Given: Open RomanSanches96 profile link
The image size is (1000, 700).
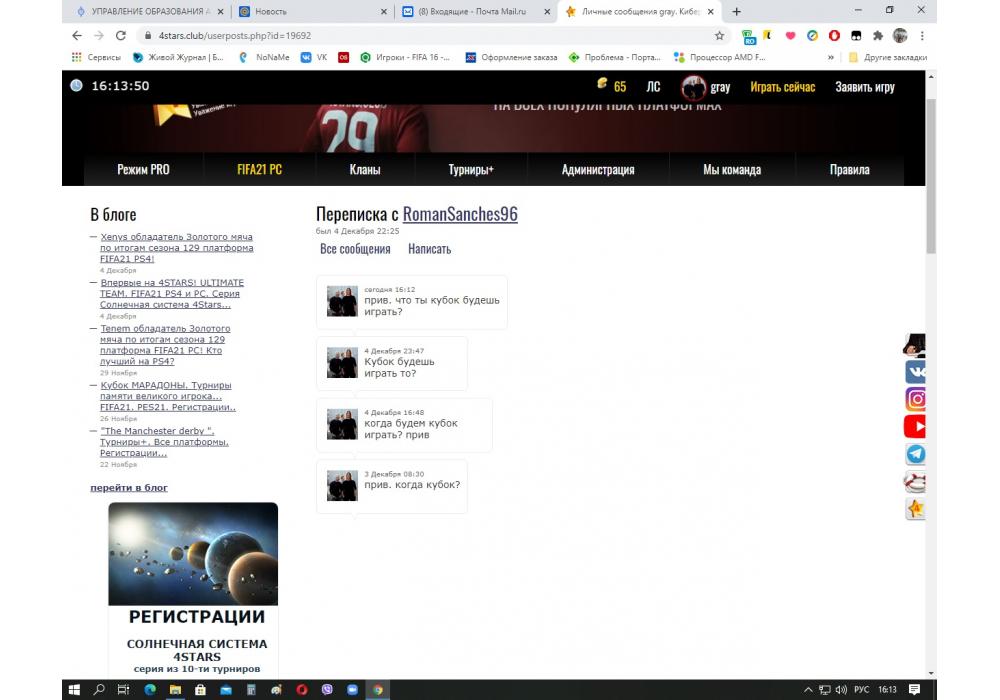Looking at the screenshot, I should pos(460,214).
